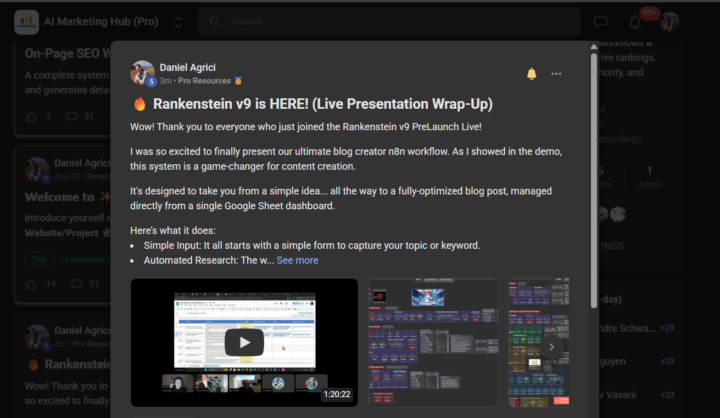This screenshot has width=720, height=418.
Task: Expand the community switcher arrows
Action: click(x=178, y=22)
